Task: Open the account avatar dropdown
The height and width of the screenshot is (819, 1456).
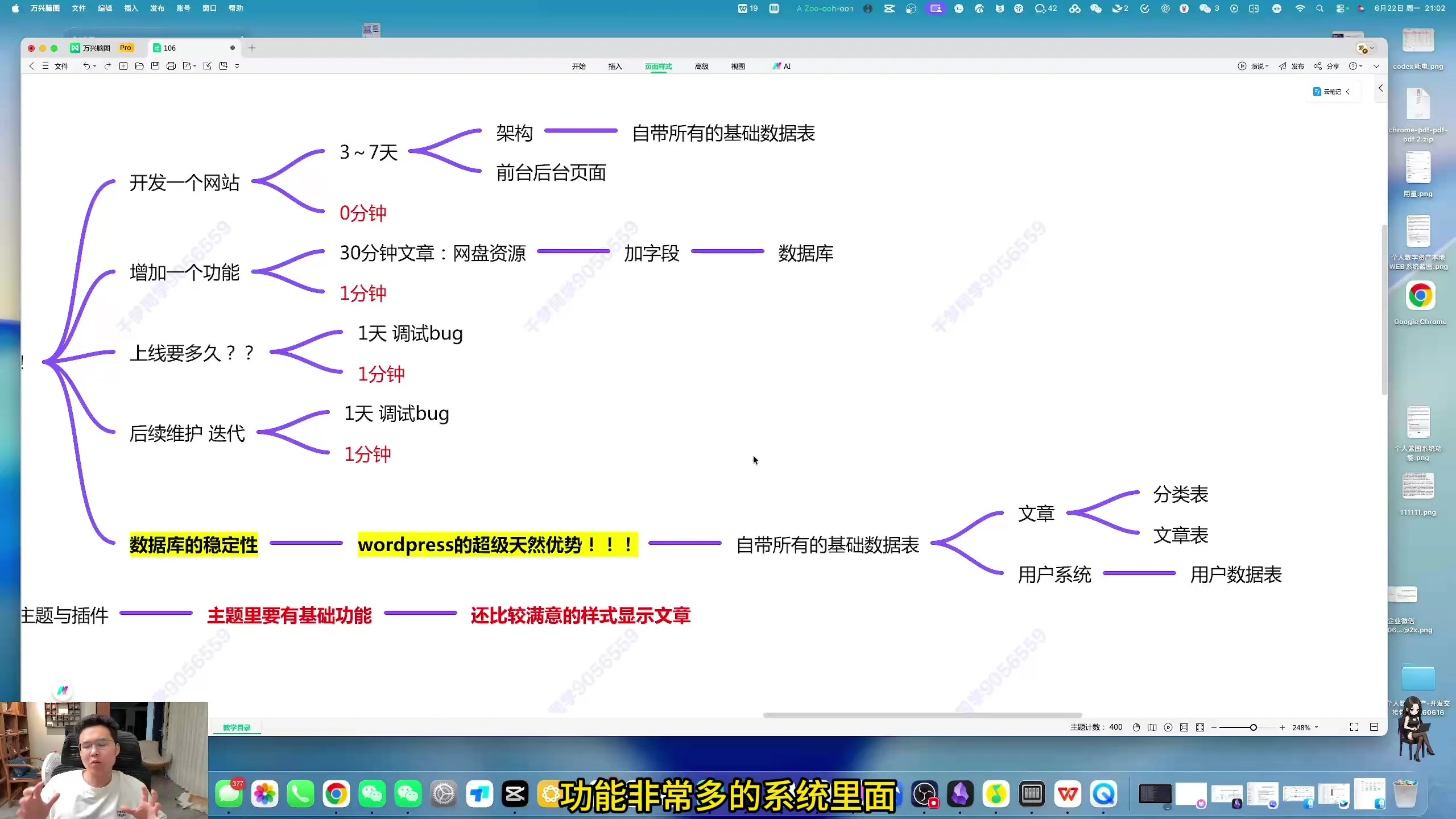Action: point(1366,48)
